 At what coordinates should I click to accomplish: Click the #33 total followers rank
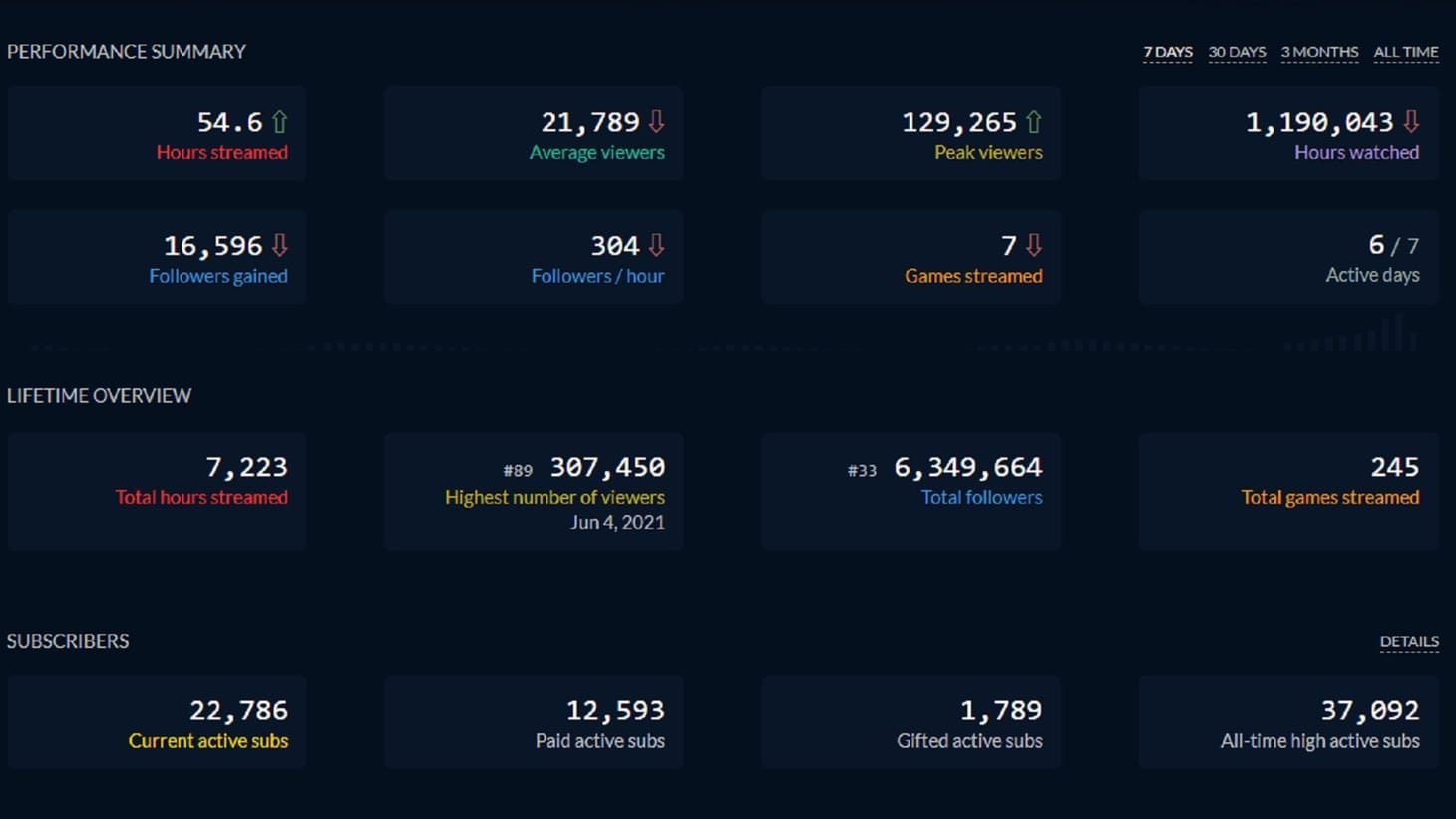pyautogui.click(x=862, y=470)
